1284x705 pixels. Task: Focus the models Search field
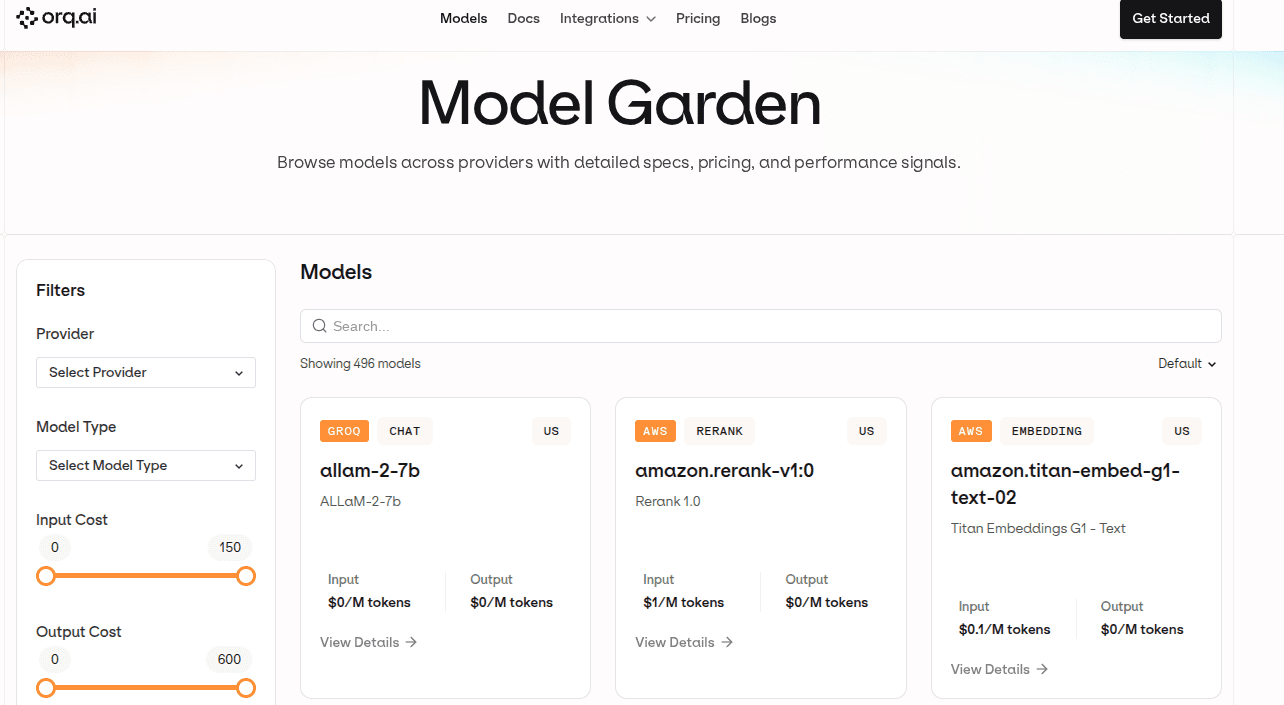[761, 326]
